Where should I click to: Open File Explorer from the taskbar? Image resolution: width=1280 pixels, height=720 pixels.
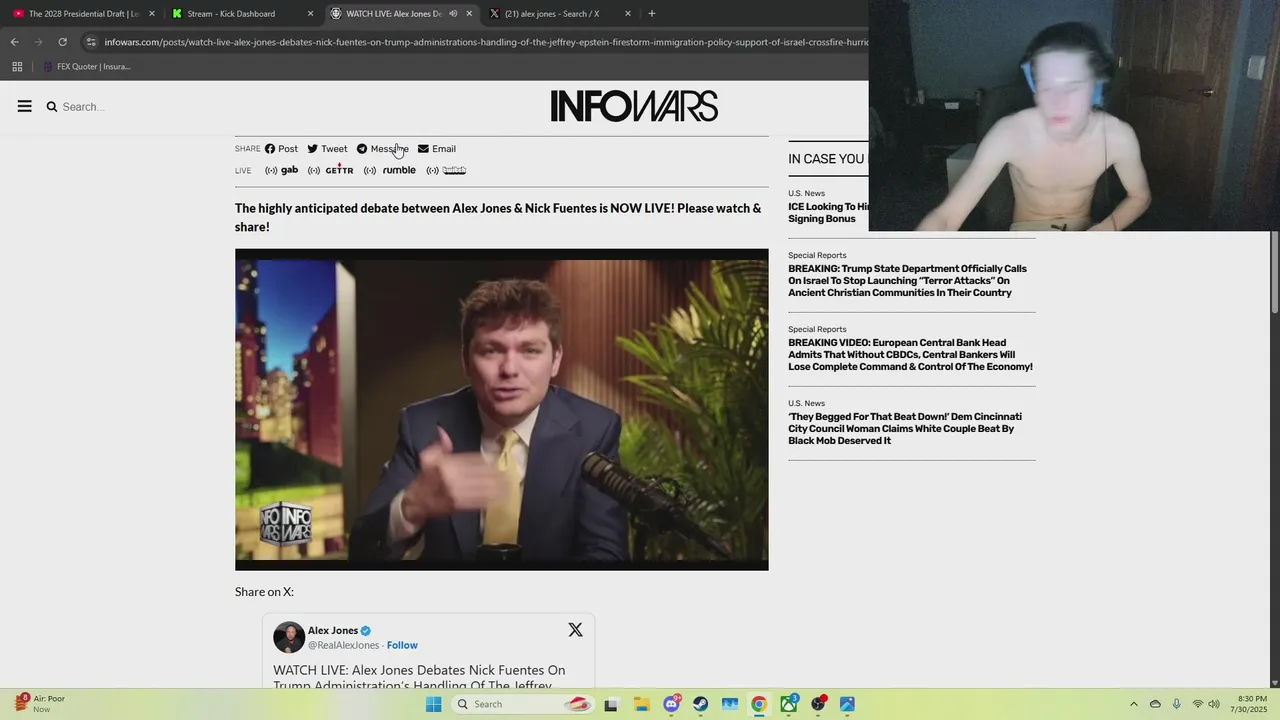[x=641, y=704]
